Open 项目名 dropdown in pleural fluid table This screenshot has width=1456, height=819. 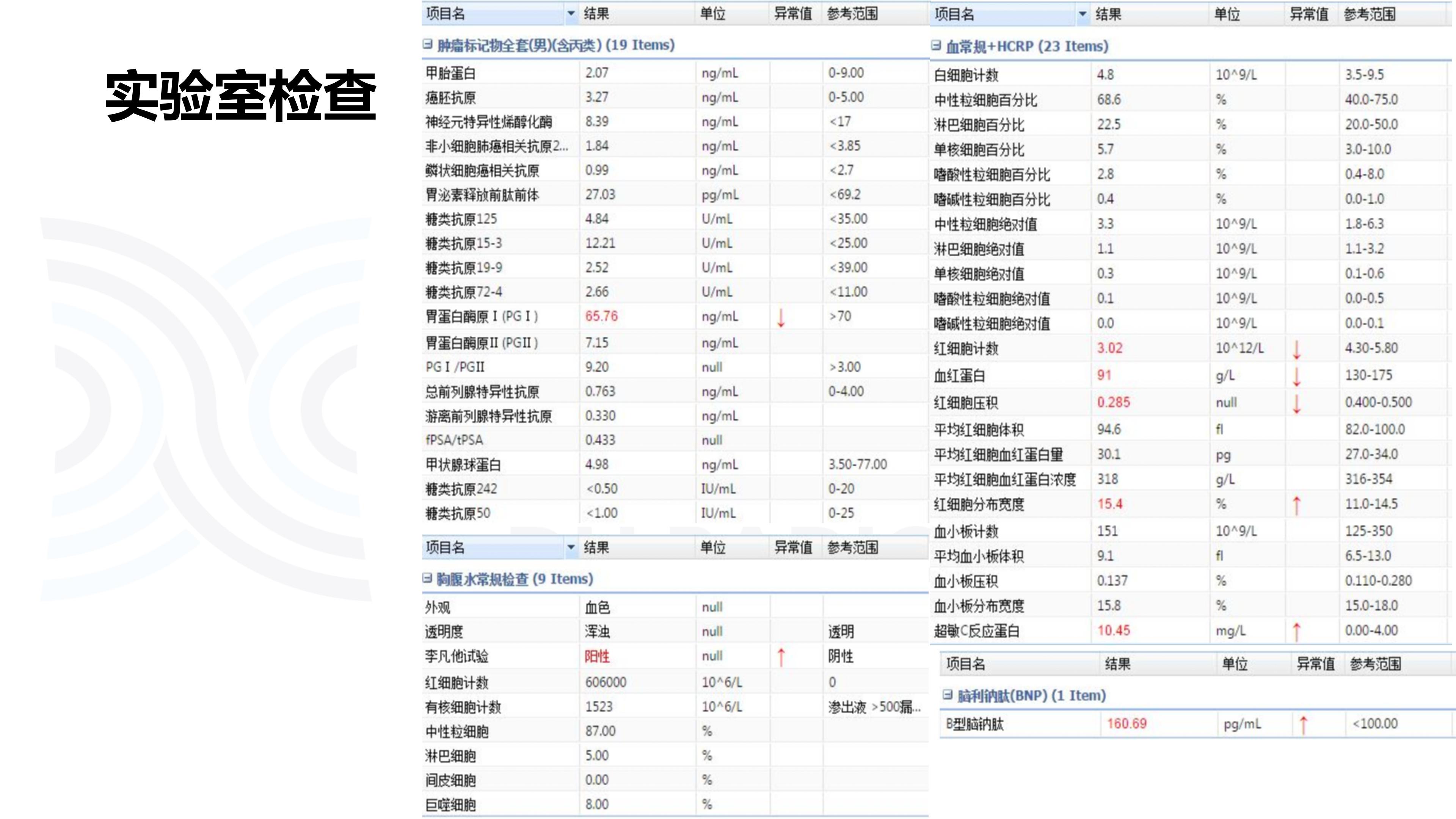(x=571, y=547)
